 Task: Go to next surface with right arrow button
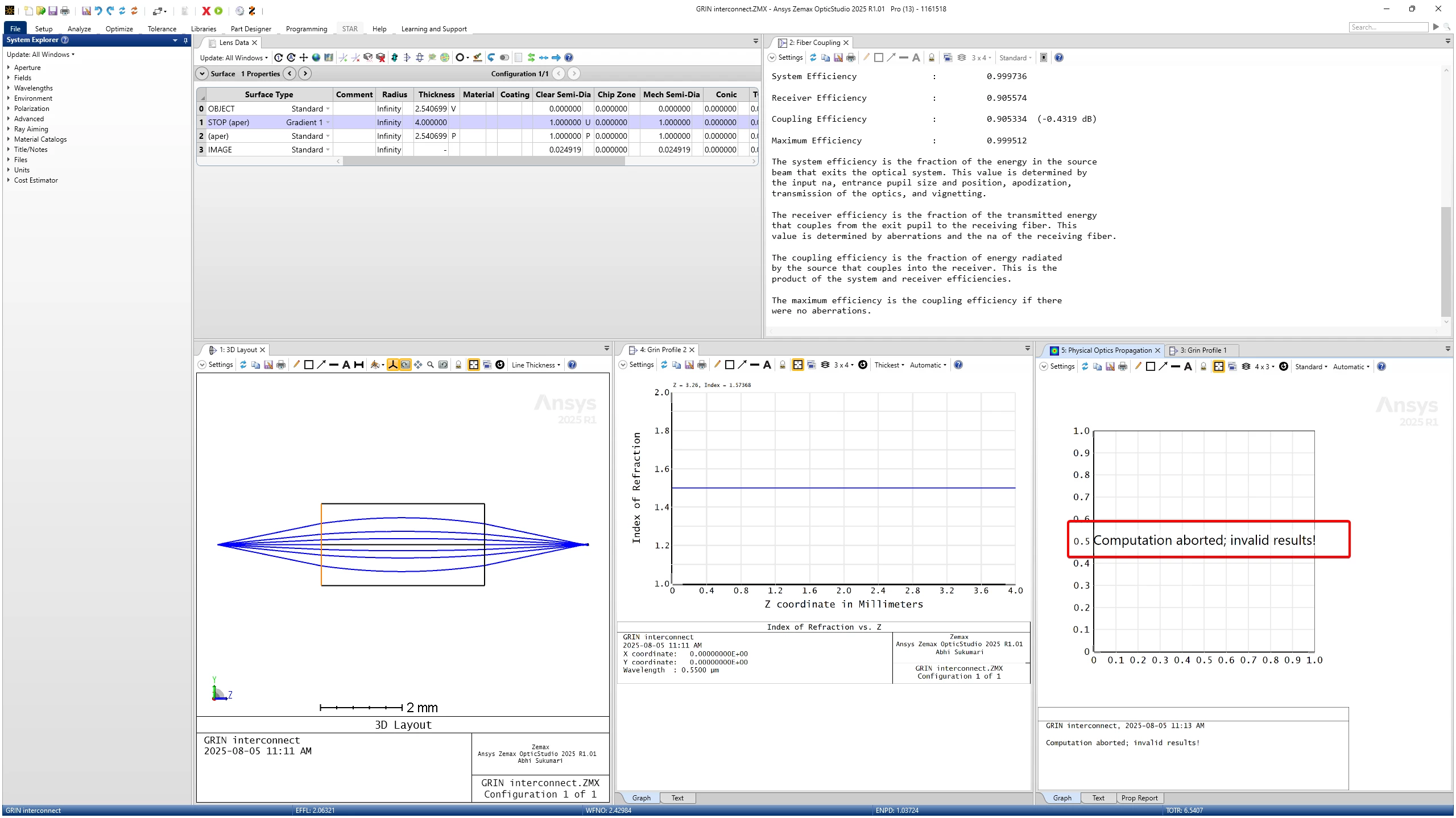point(305,73)
